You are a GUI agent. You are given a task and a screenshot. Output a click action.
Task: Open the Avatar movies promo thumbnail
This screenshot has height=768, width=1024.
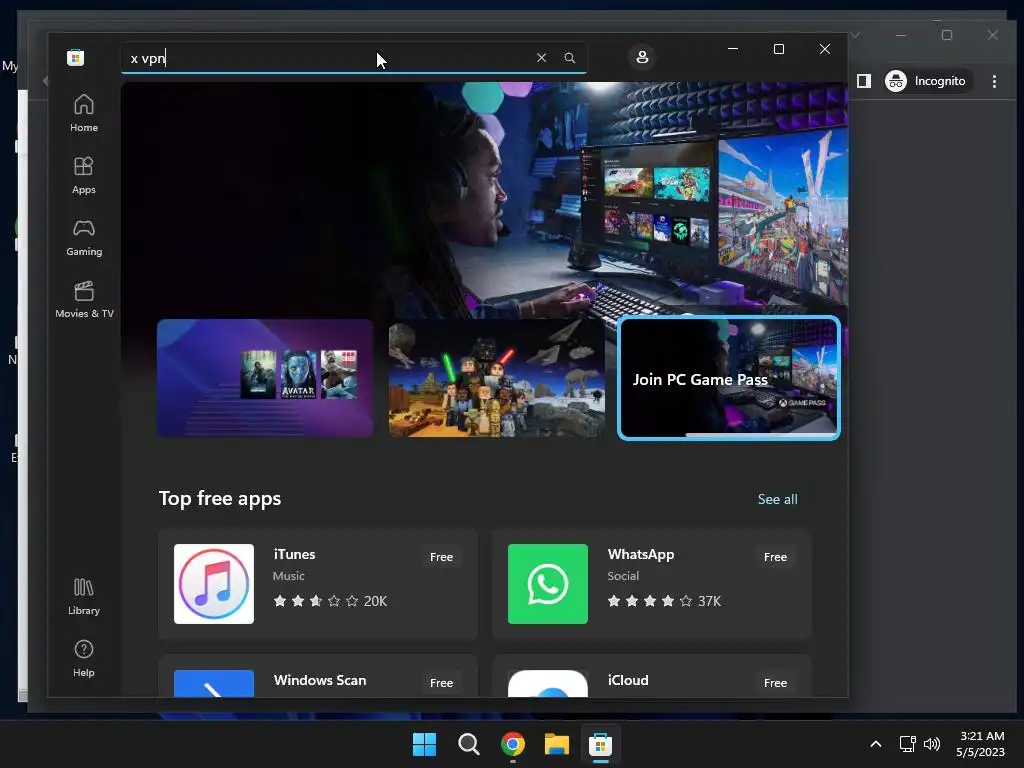coord(265,377)
